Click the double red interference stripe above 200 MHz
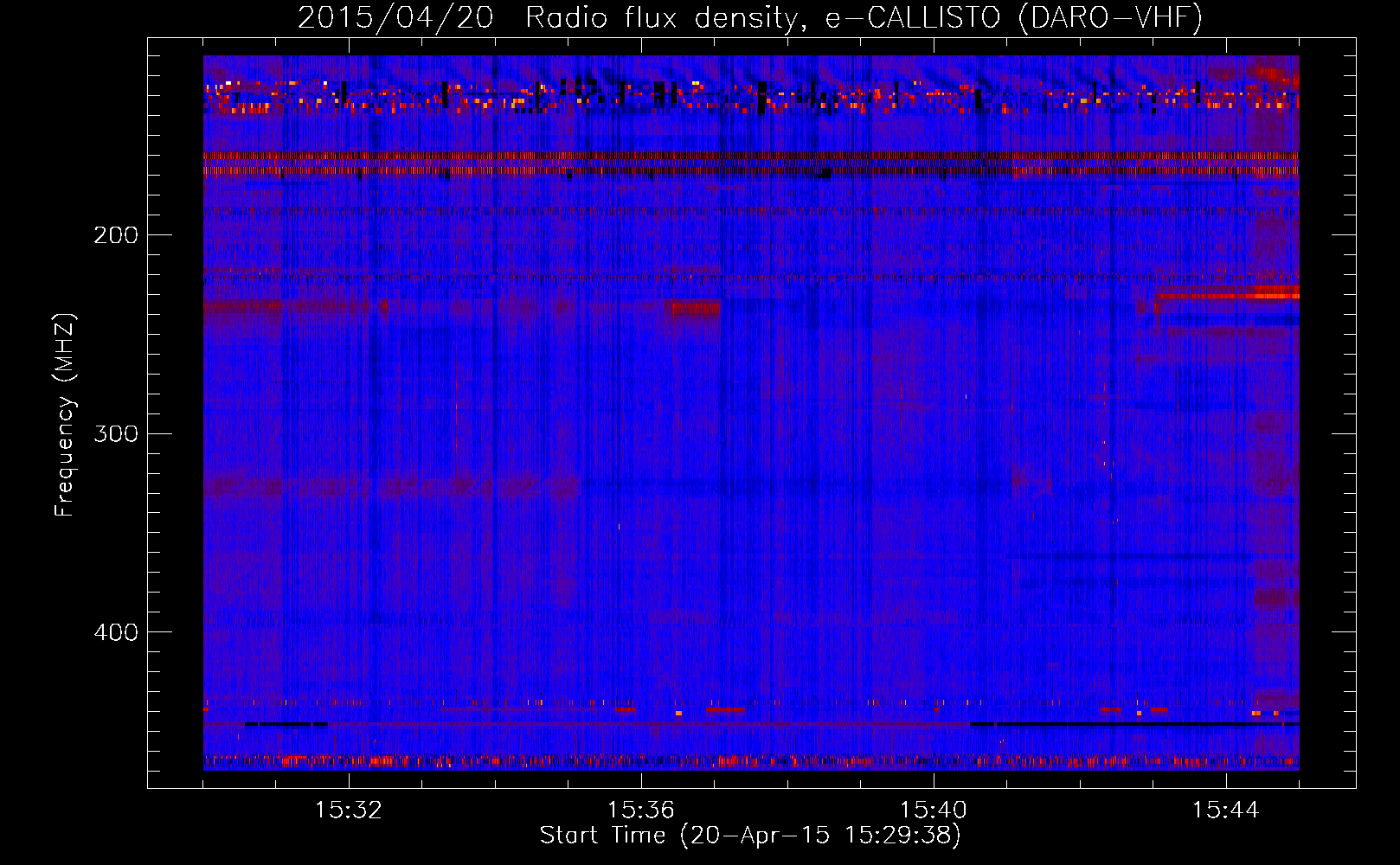 pyautogui.click(x=751, y=163)
